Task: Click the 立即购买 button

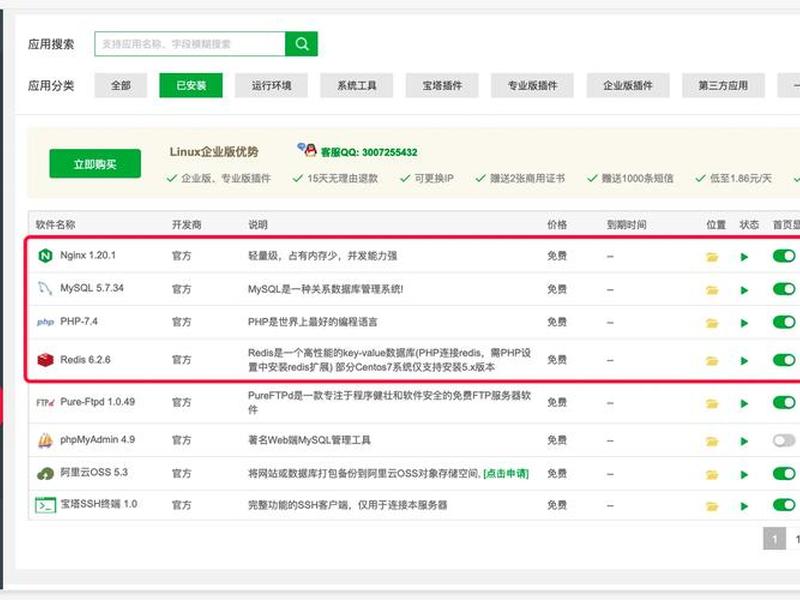Action: (95, 164)
